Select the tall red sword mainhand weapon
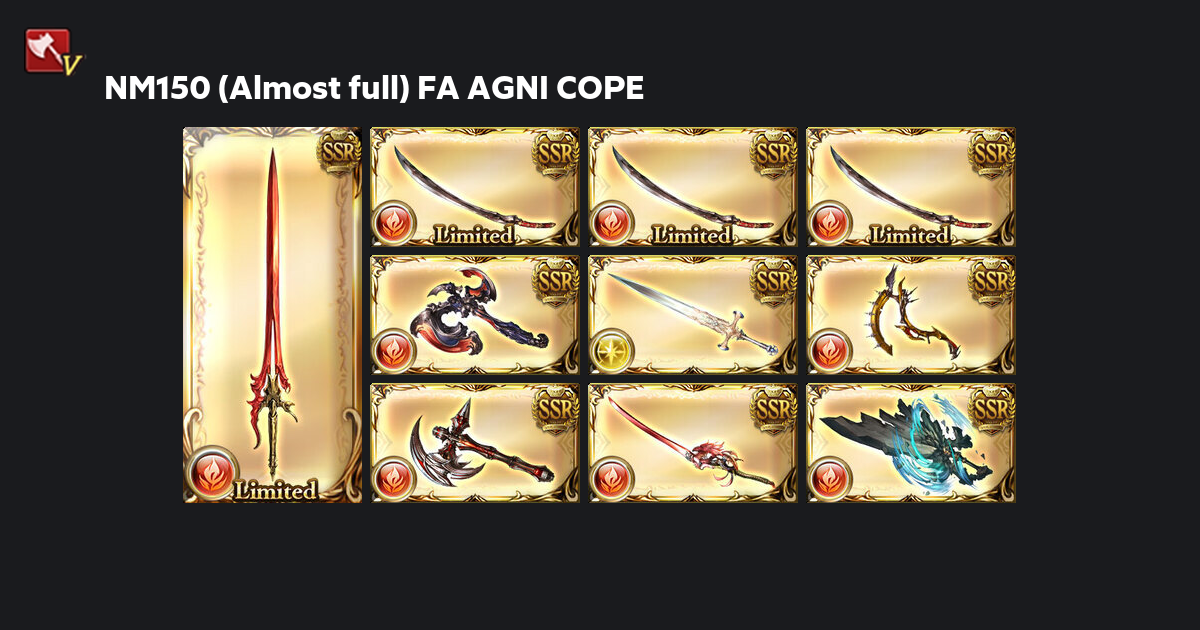 272,315
